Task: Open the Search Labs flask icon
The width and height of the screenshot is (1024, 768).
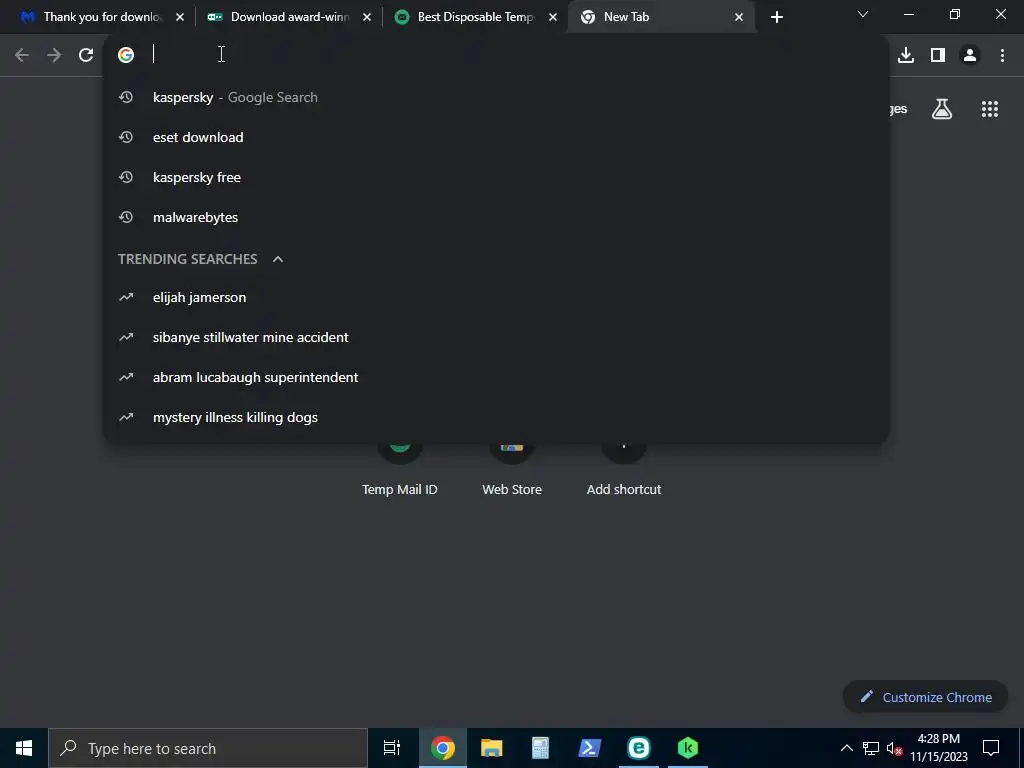Action: pos(942,109)
